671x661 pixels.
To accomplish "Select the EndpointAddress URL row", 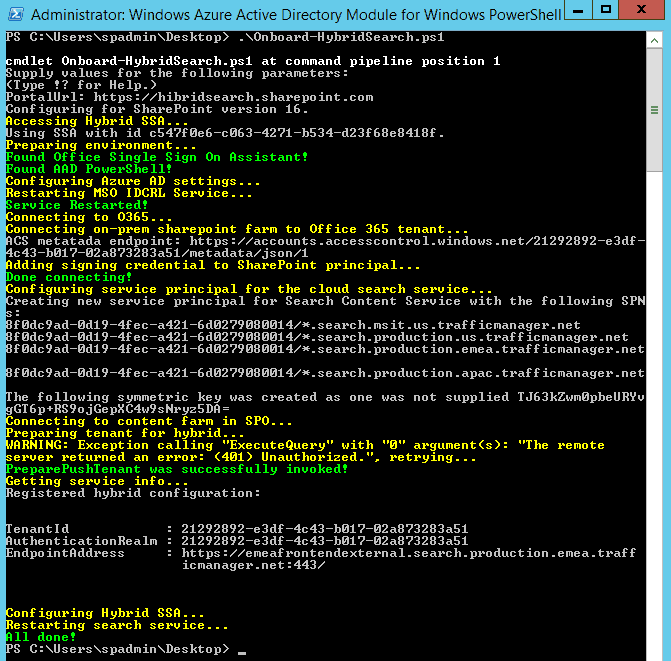I will (321, 559).
